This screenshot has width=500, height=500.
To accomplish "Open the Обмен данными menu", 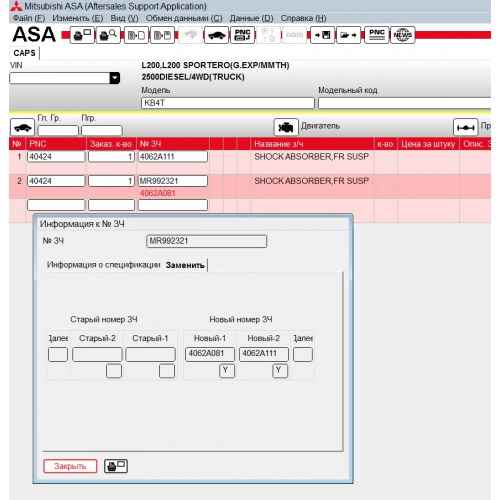I will point(184,18).
